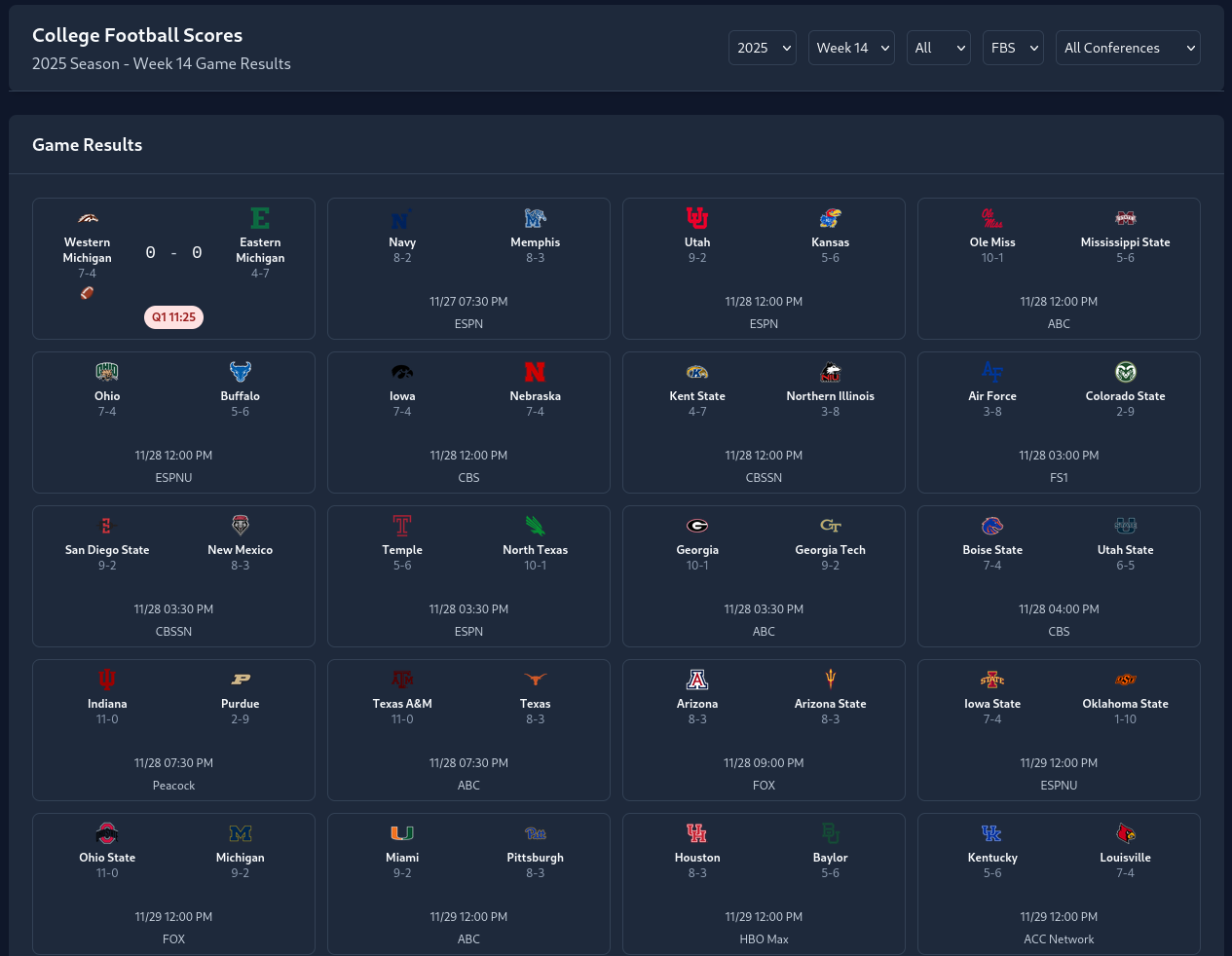Click the Texas longhorn logo
1232x956 pixels.
(535, 680)
